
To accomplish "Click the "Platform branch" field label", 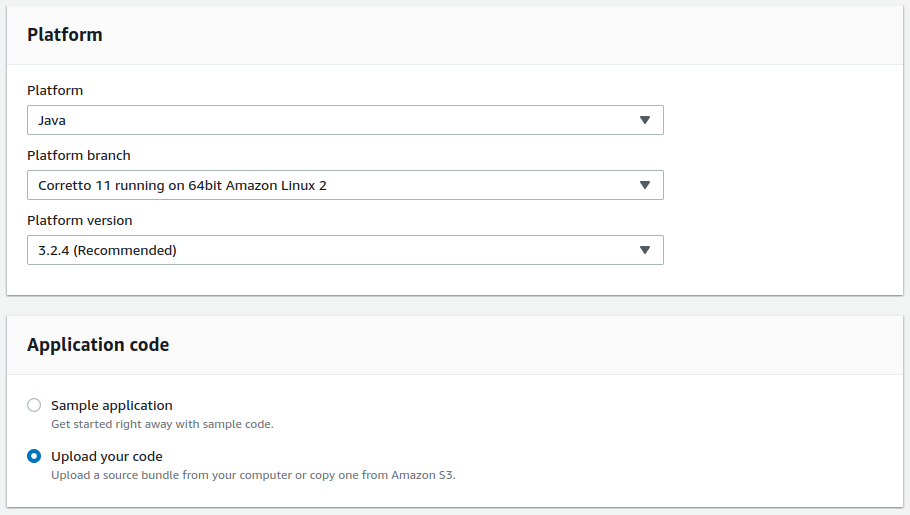I will click(79, 155).
